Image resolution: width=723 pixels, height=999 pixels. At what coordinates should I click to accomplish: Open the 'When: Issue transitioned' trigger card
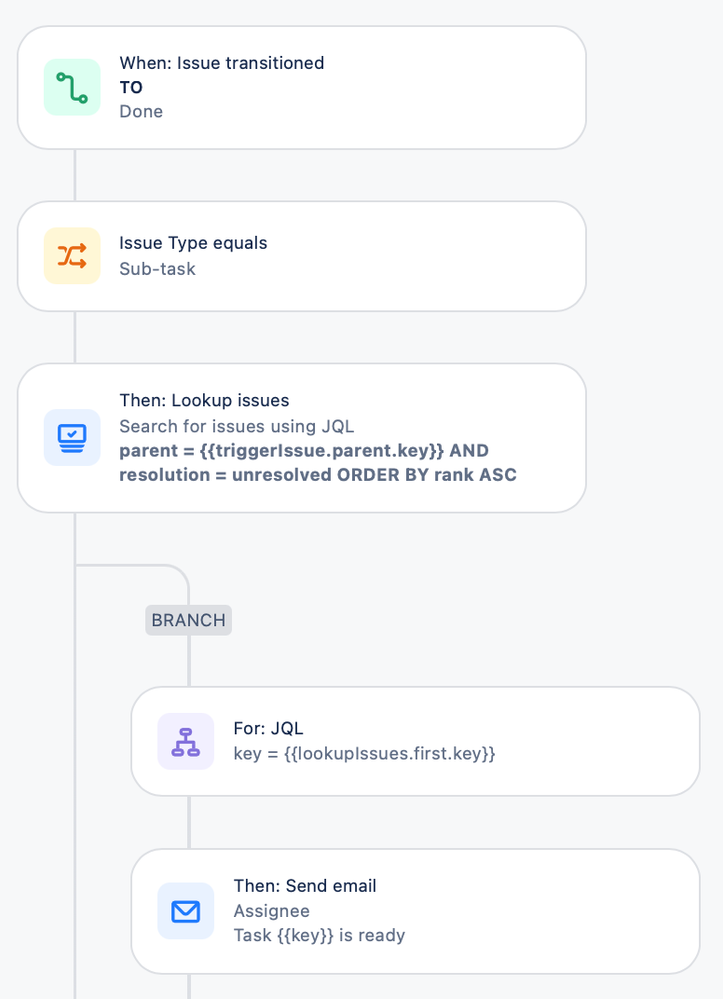[x=302, y=88]
